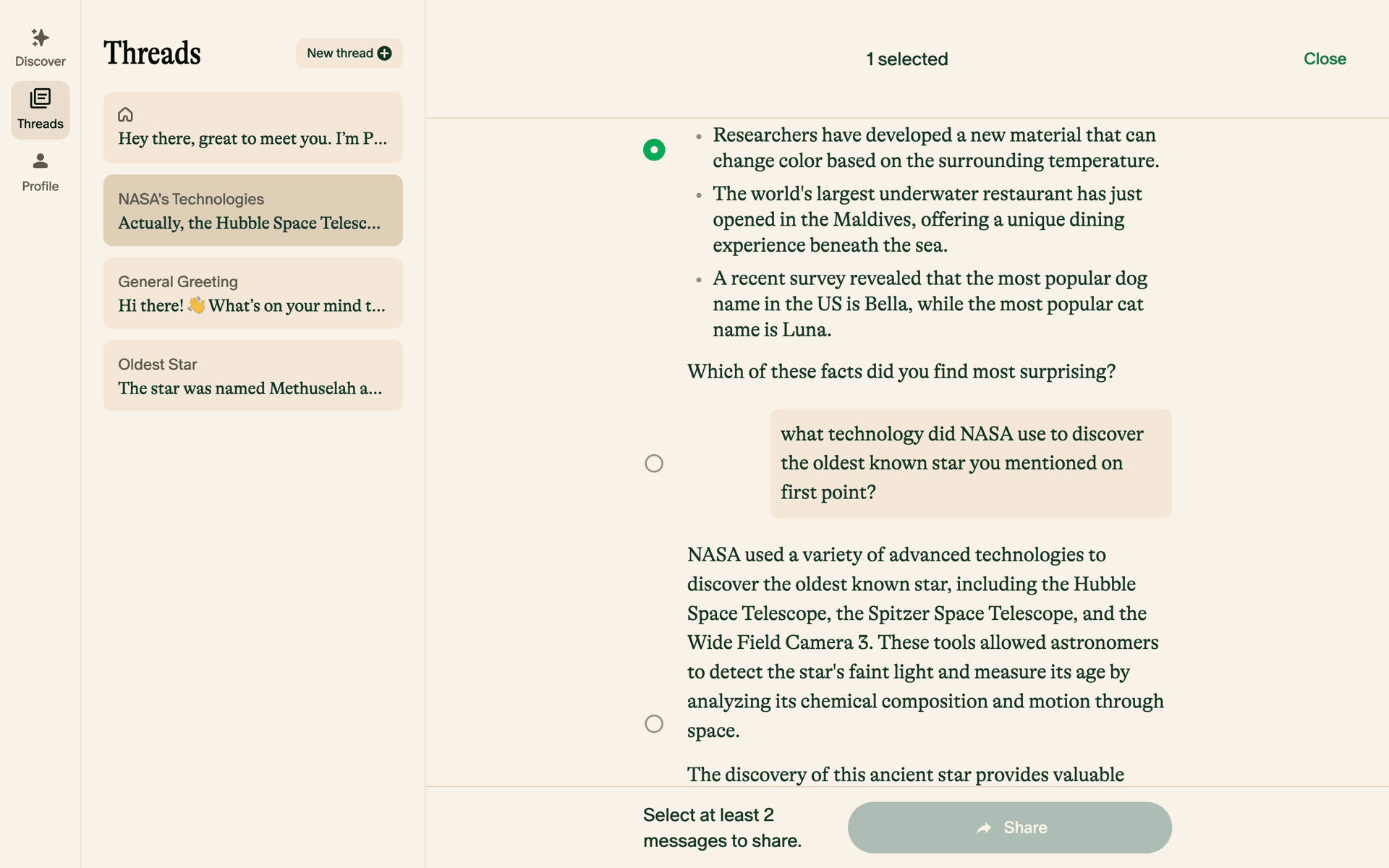Open the Oldest Star thread
Viewport: 1389px width, 868px height.
pos(252,375)
